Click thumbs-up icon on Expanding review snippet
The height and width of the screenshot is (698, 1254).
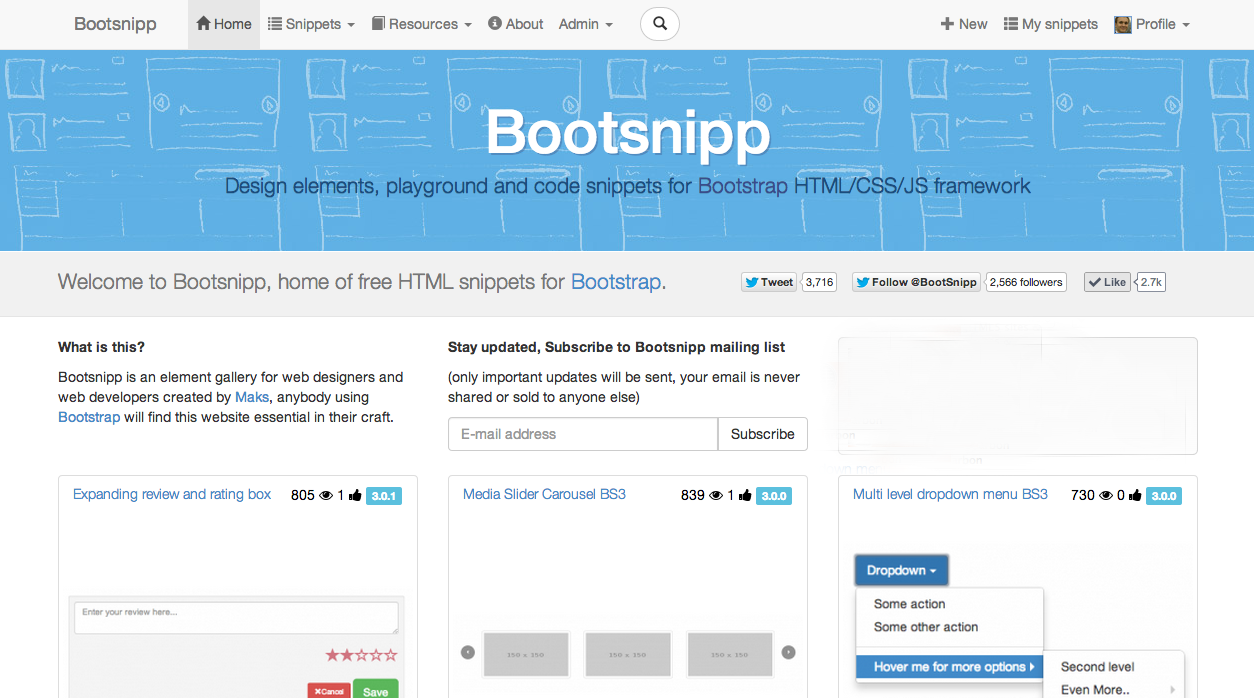coord(355,495)
